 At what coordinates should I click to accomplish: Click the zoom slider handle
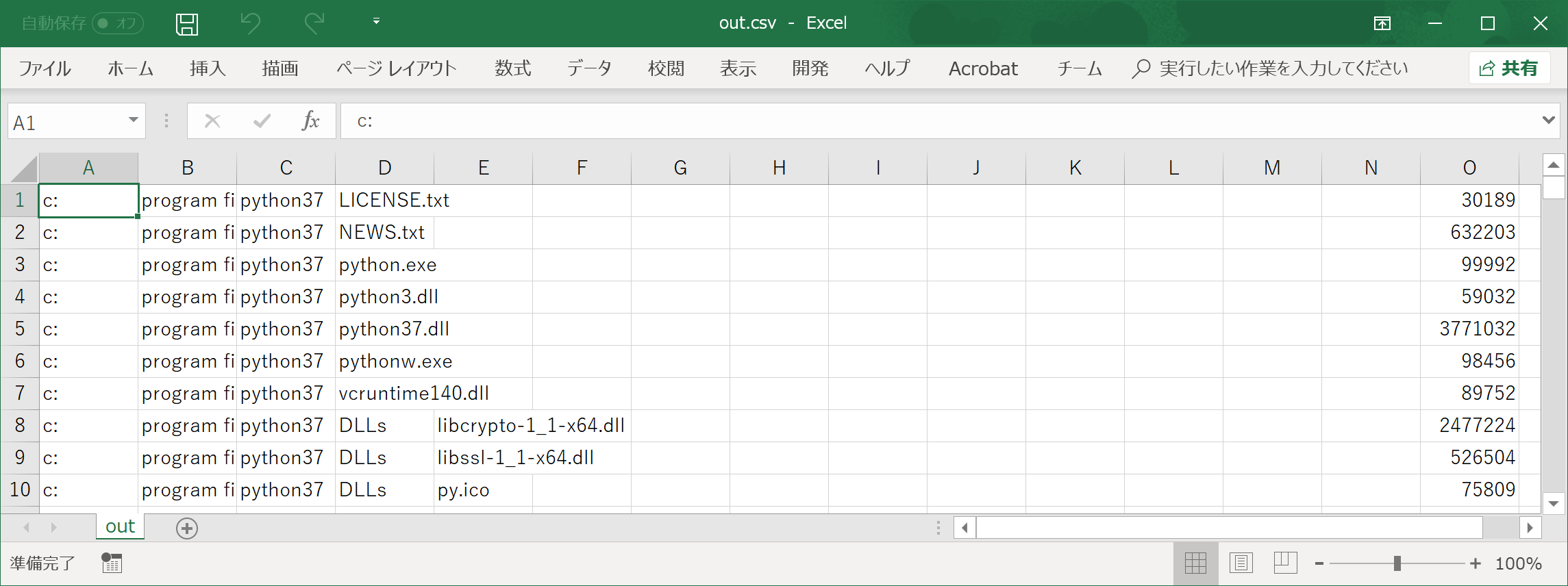[x=1397, y=563]
